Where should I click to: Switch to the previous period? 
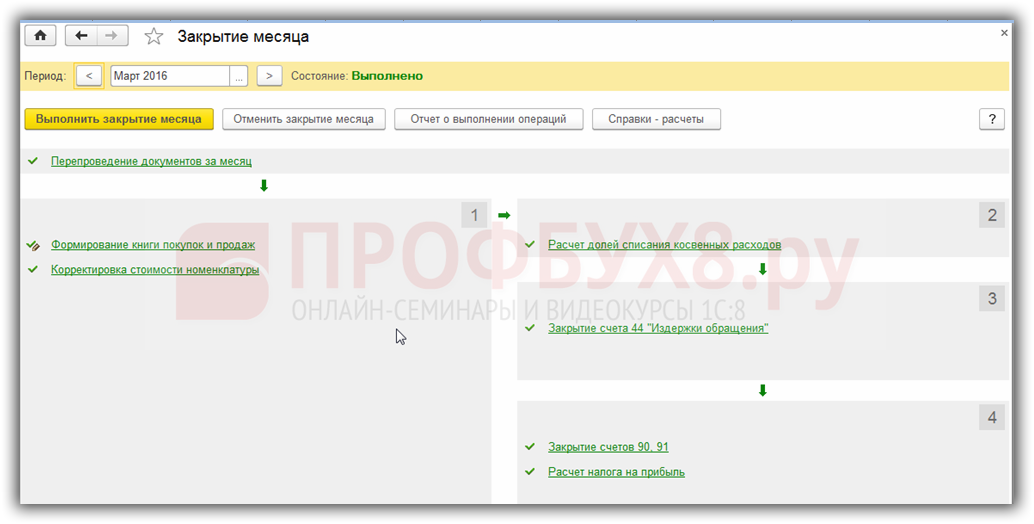tap(89, 76)
